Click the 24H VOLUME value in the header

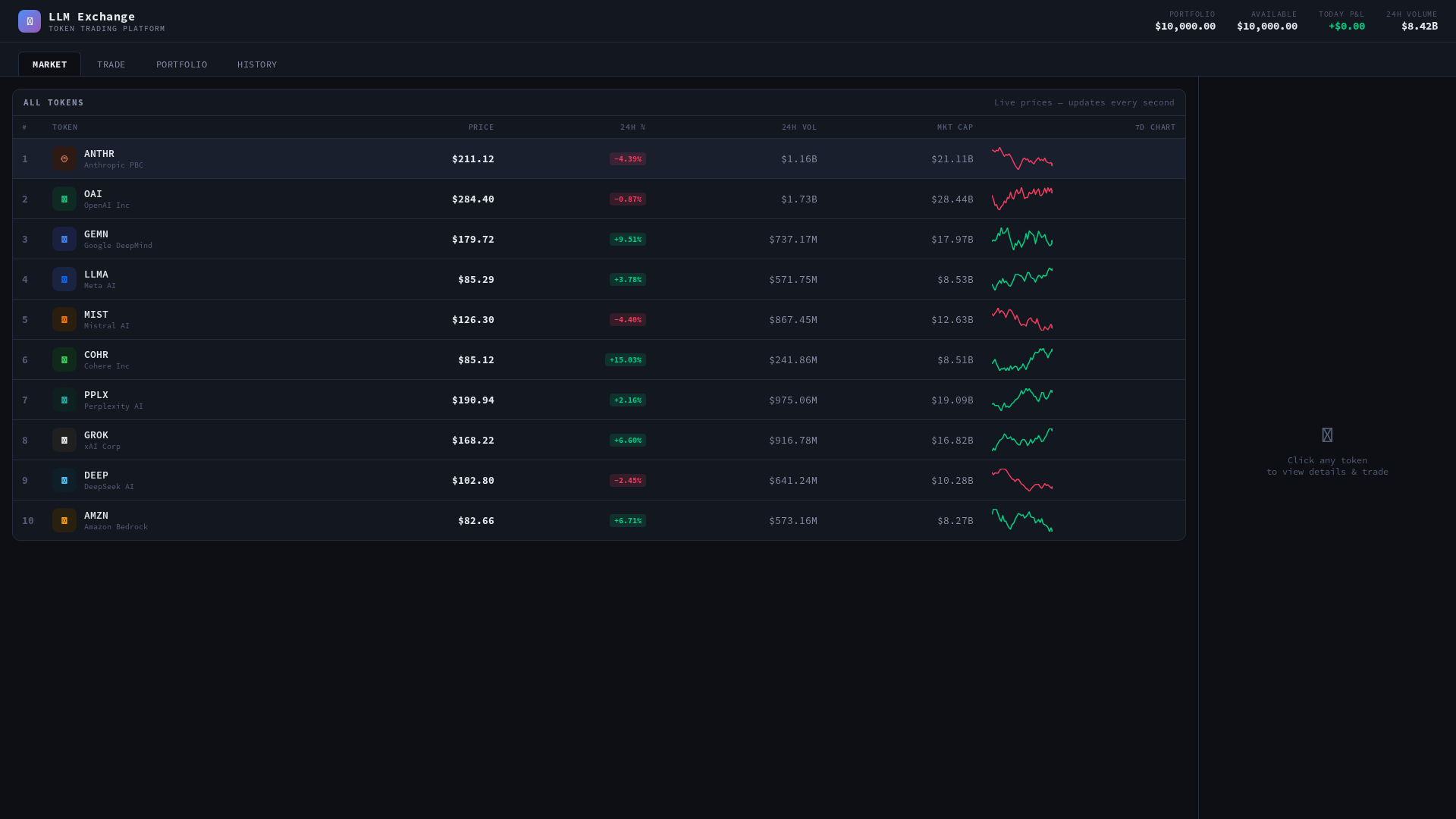[x=1419, y=25]
